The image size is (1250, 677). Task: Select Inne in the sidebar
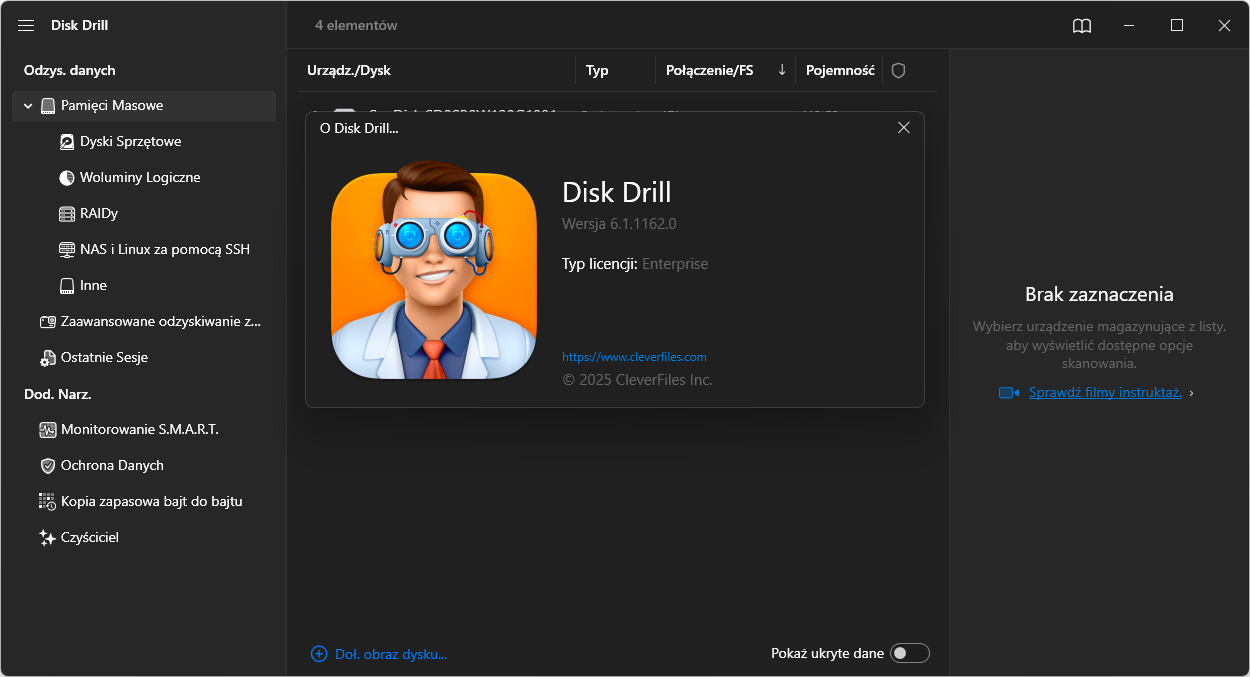coord(93,286)
